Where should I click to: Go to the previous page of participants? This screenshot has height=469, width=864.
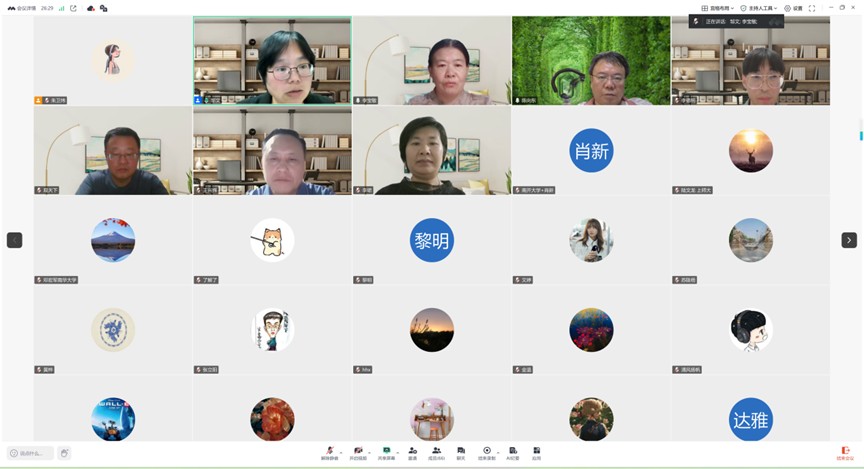(14, 240)
